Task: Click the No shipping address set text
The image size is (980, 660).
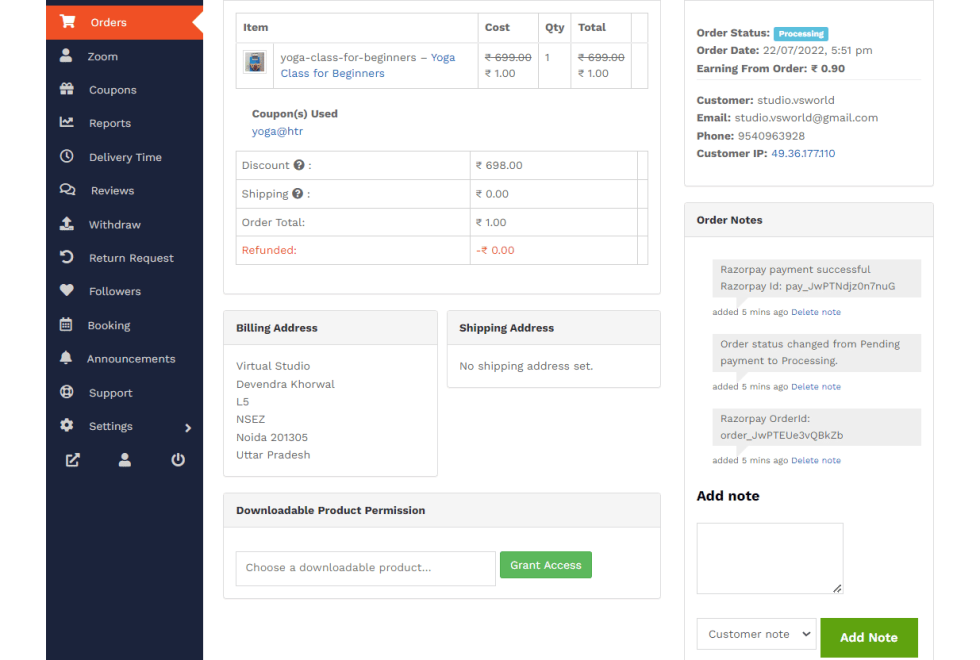Action: pos(526,366)
